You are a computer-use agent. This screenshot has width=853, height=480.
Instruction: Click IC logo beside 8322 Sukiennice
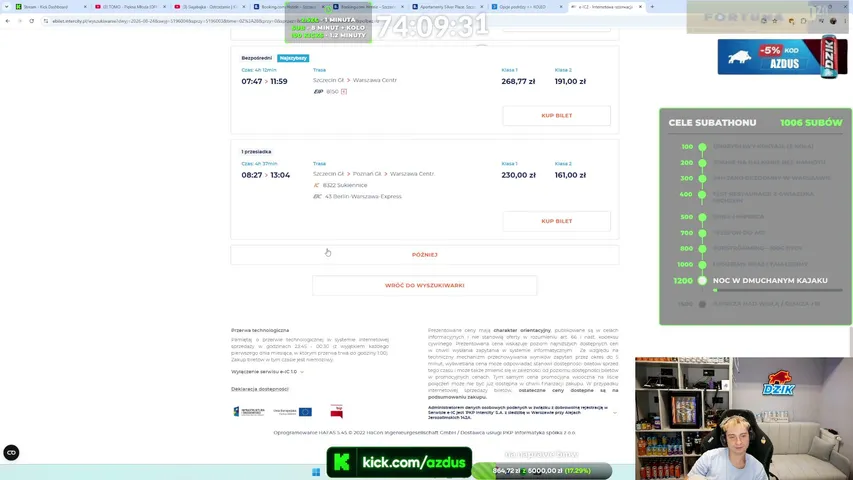tap(317, 185)
